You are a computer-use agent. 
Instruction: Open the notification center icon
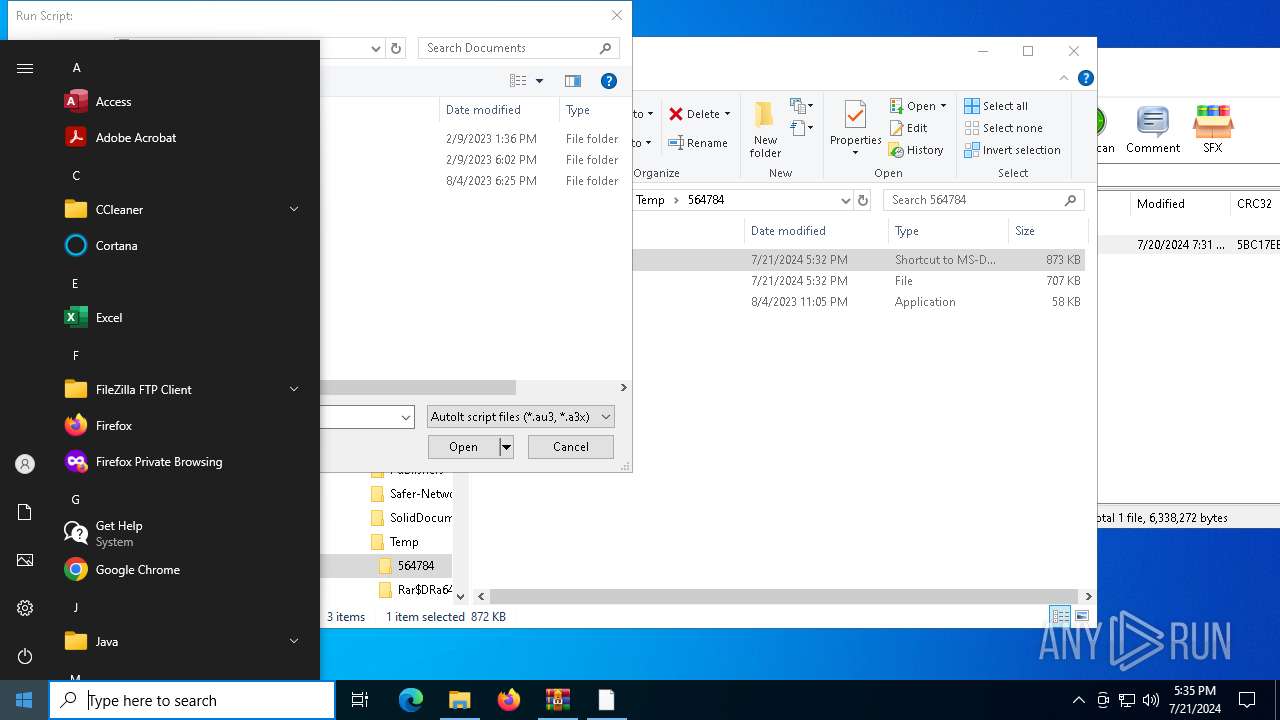pos(1247,700)
